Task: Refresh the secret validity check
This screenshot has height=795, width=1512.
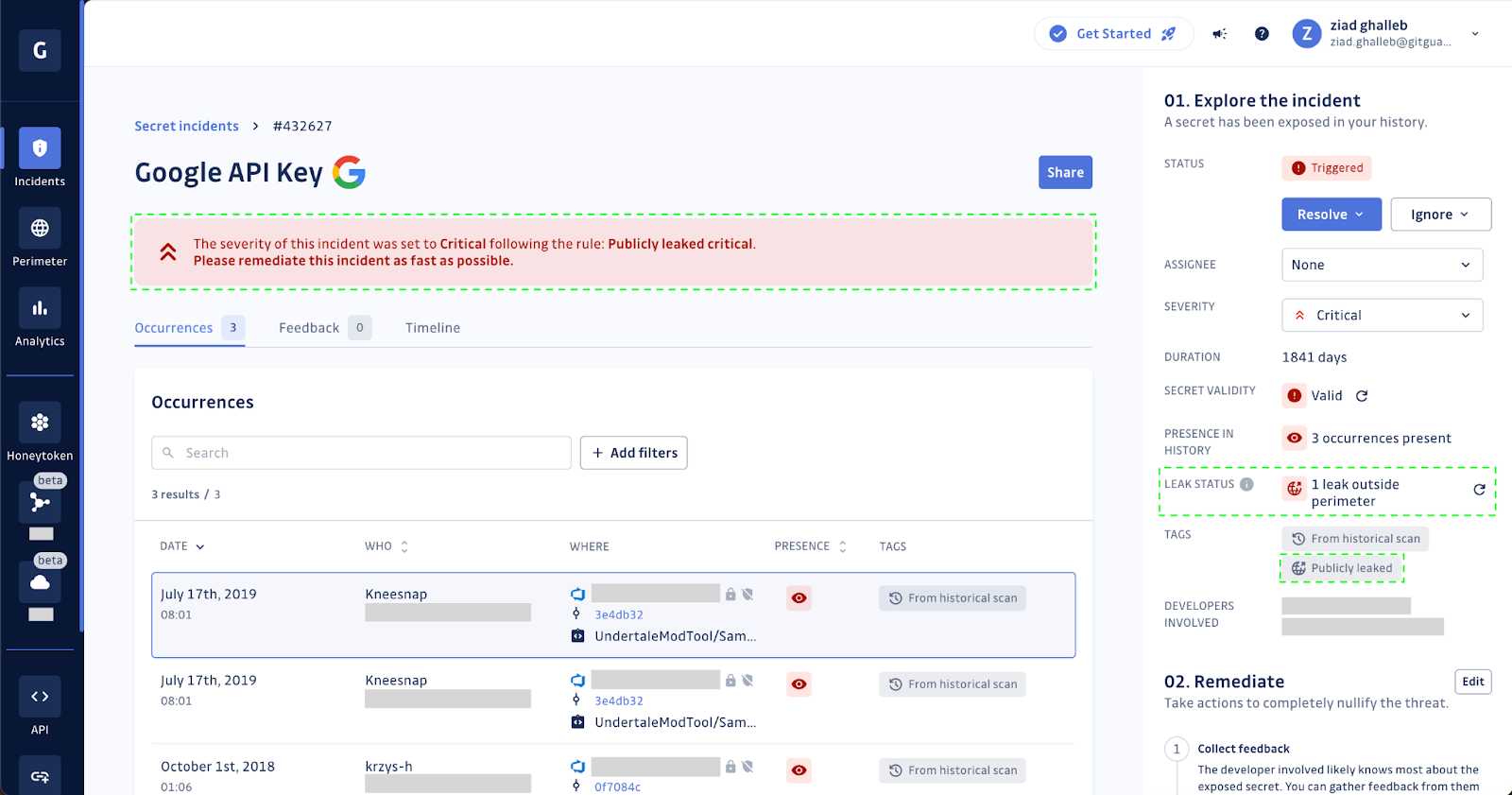Action: (x=1362, y=396)
